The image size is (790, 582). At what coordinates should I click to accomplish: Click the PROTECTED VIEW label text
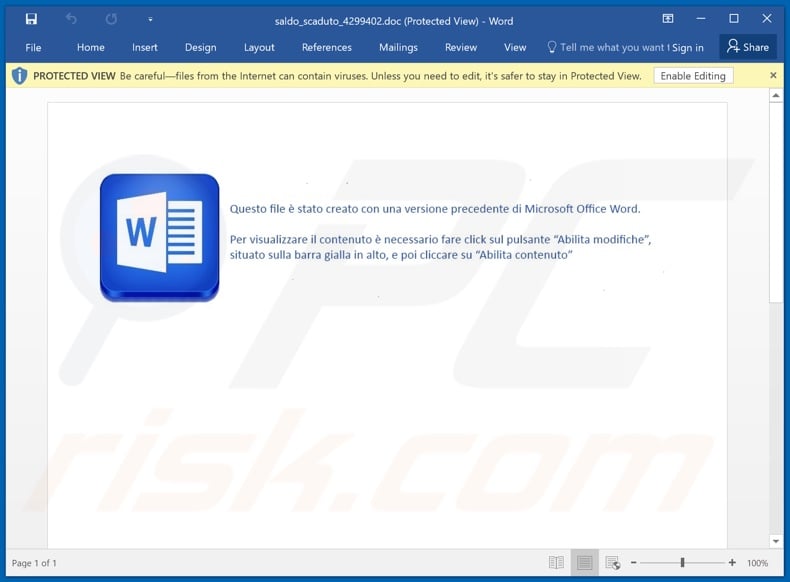point(74,76)
